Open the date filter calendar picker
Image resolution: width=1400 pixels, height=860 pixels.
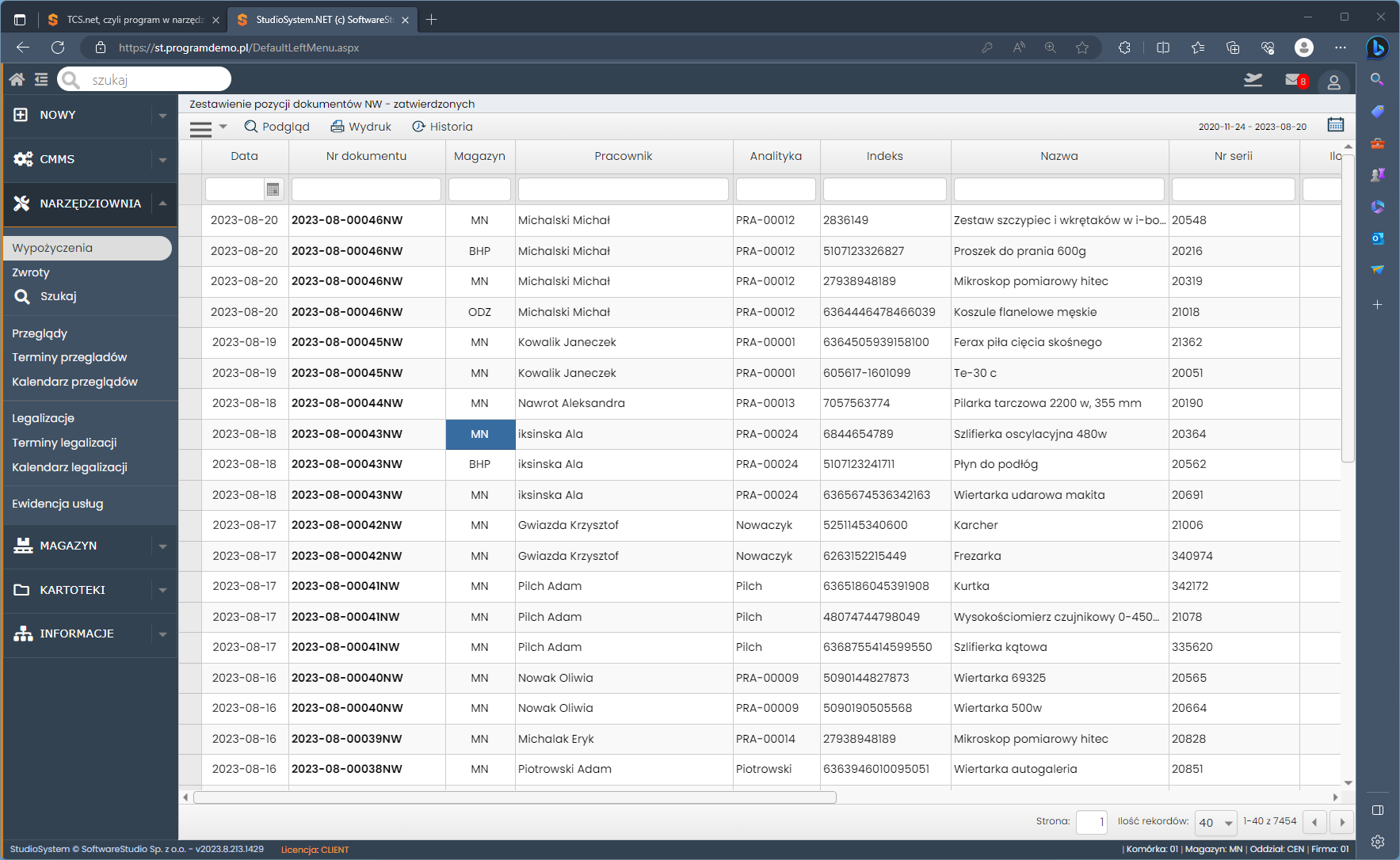[273, 189]
